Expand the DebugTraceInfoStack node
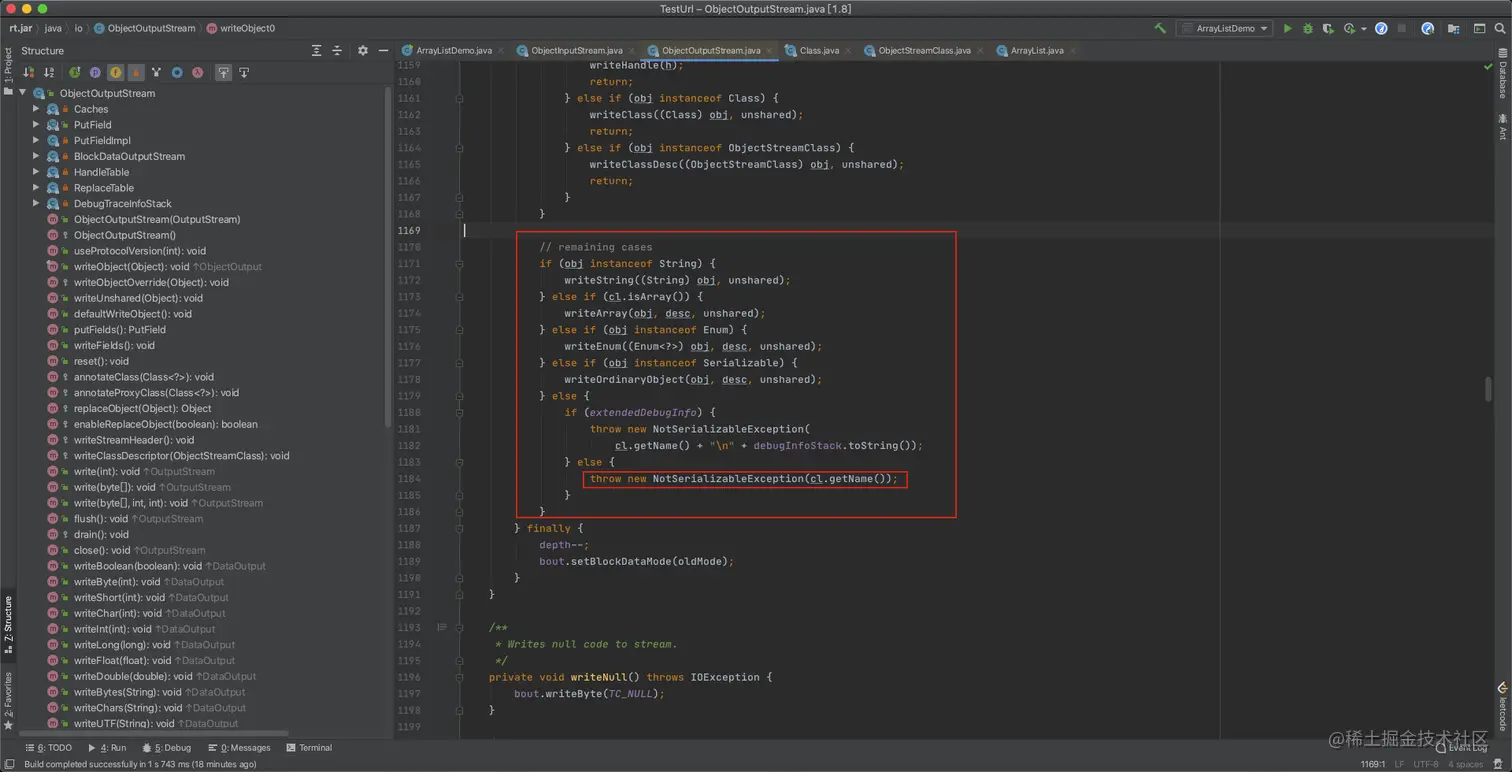Viewport: 1512px width, 772px height. pos(37,204)
